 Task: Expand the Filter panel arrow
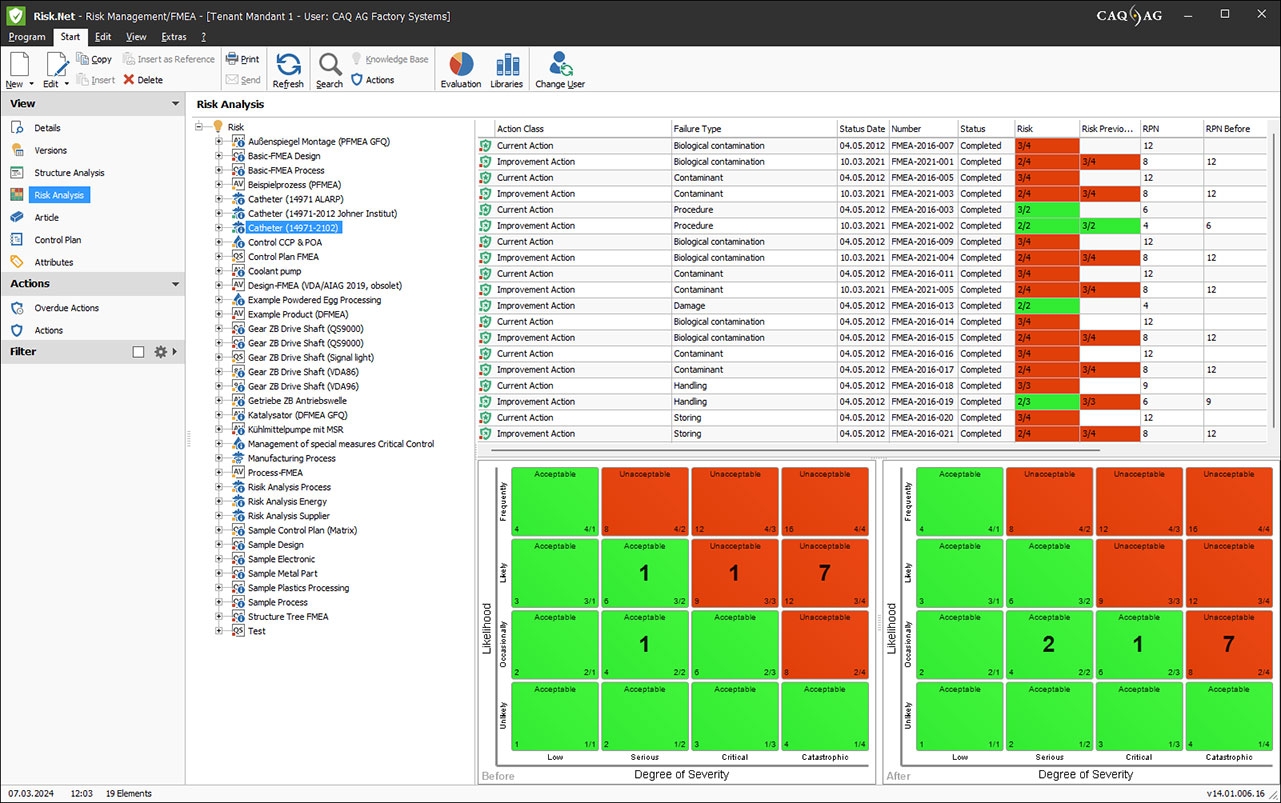pos(175,352)
